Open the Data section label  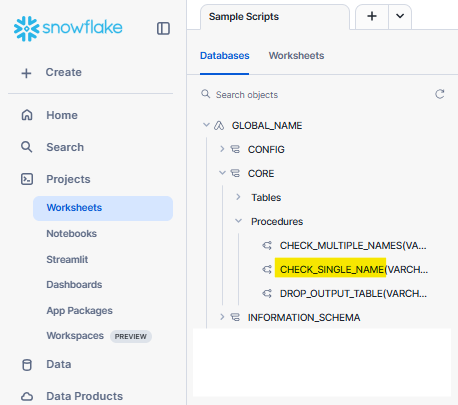coord(59,364)
